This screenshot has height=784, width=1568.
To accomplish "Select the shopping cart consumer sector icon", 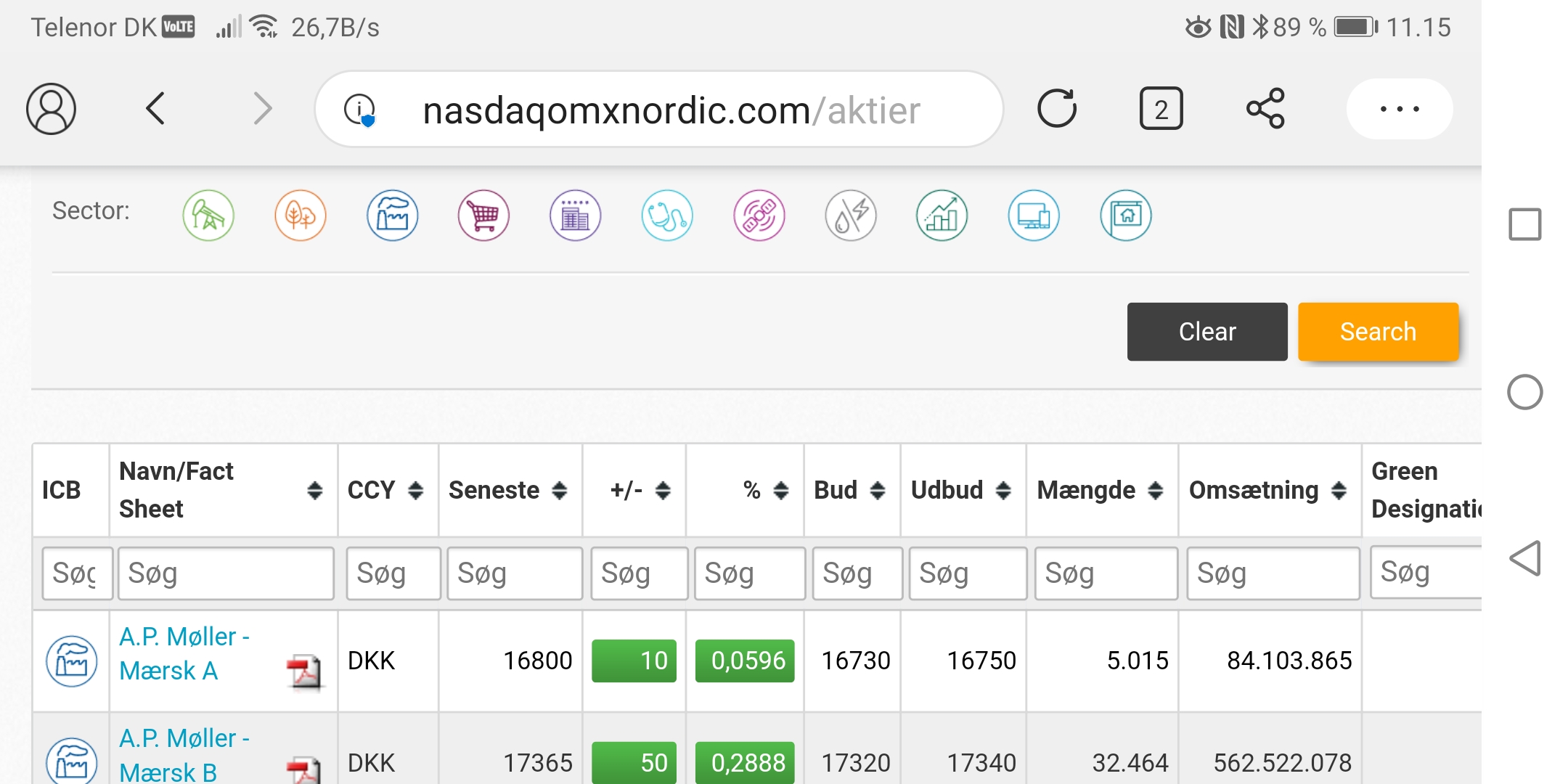I will [x=483, y=216].
